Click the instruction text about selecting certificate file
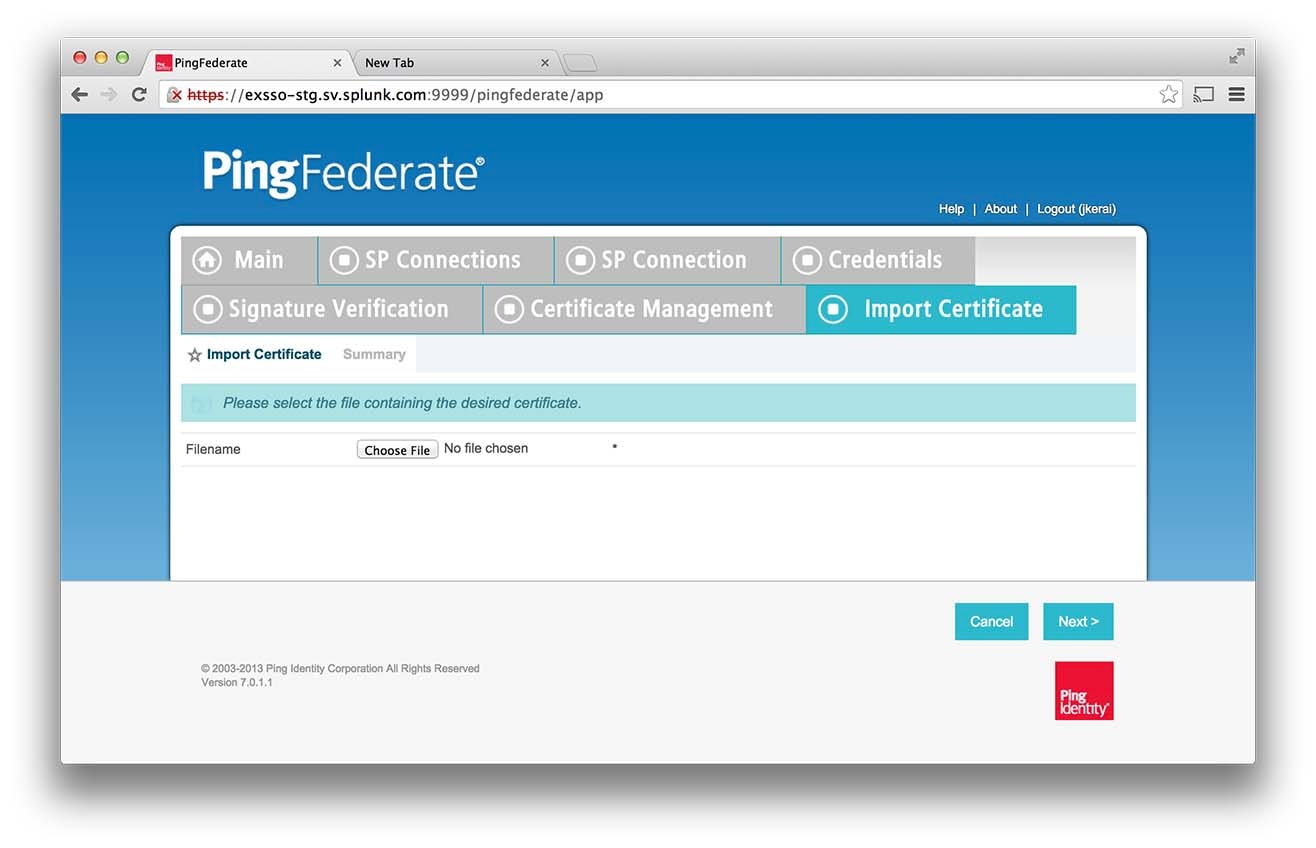 (x=402, y=403)
